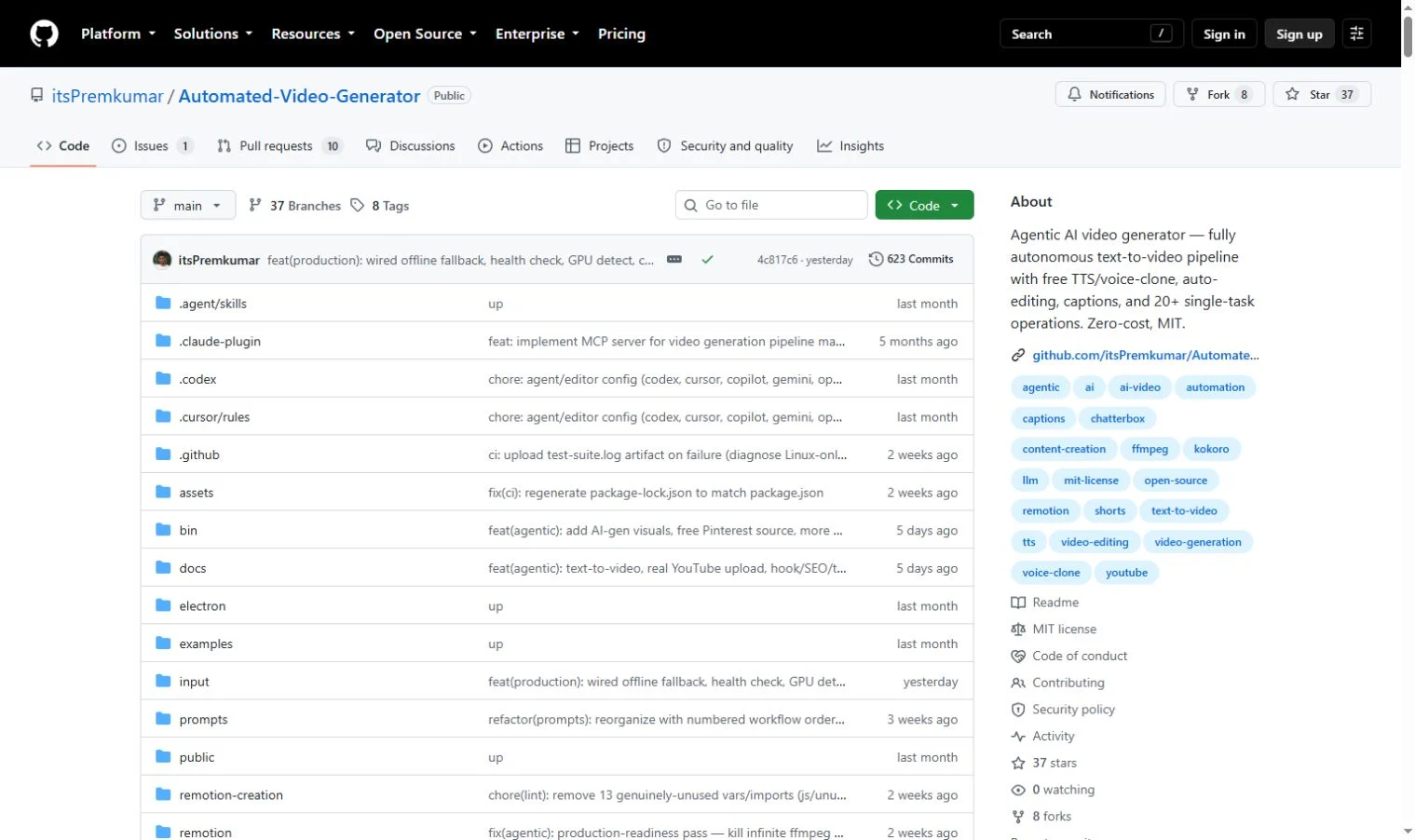Expand the Resources dropdown
1415x840 pixels.
[313, 34]
